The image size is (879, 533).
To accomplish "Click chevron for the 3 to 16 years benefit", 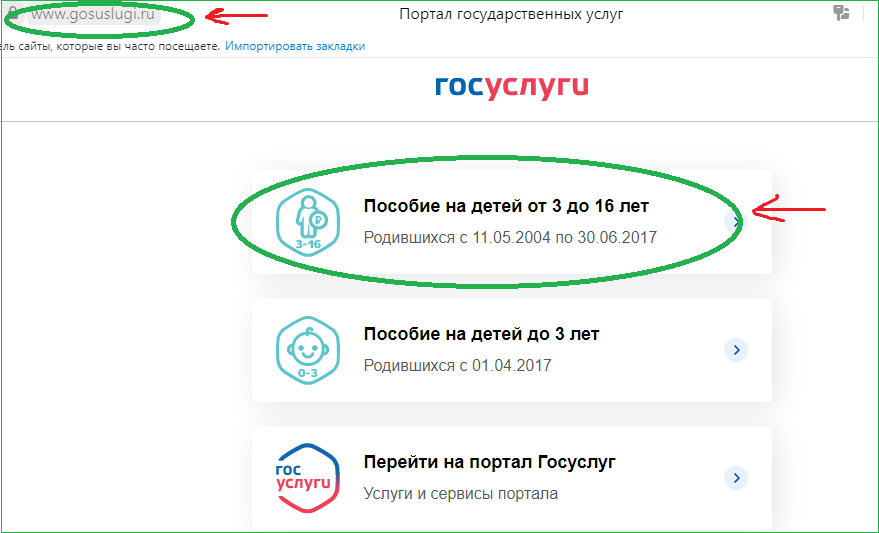I will pyautogui.click(x=735, y=223).
